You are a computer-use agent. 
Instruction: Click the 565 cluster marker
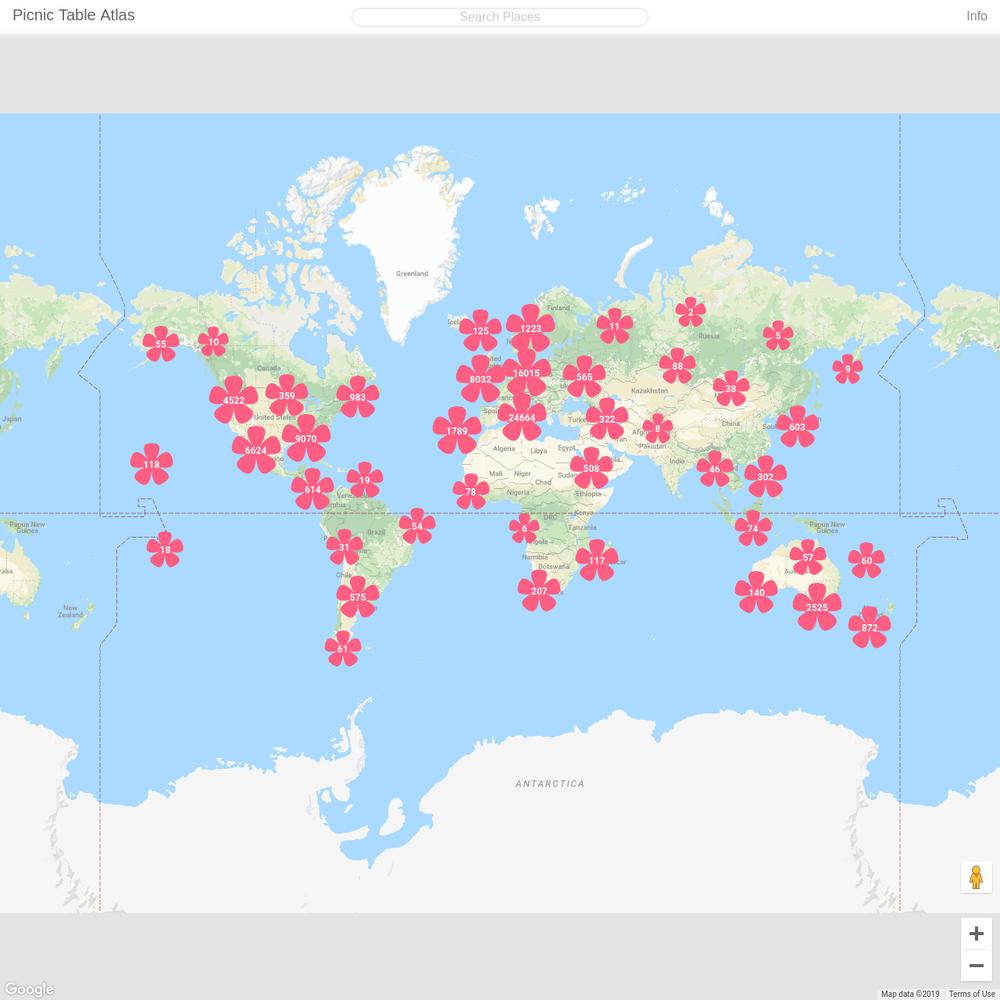[584, 376]
